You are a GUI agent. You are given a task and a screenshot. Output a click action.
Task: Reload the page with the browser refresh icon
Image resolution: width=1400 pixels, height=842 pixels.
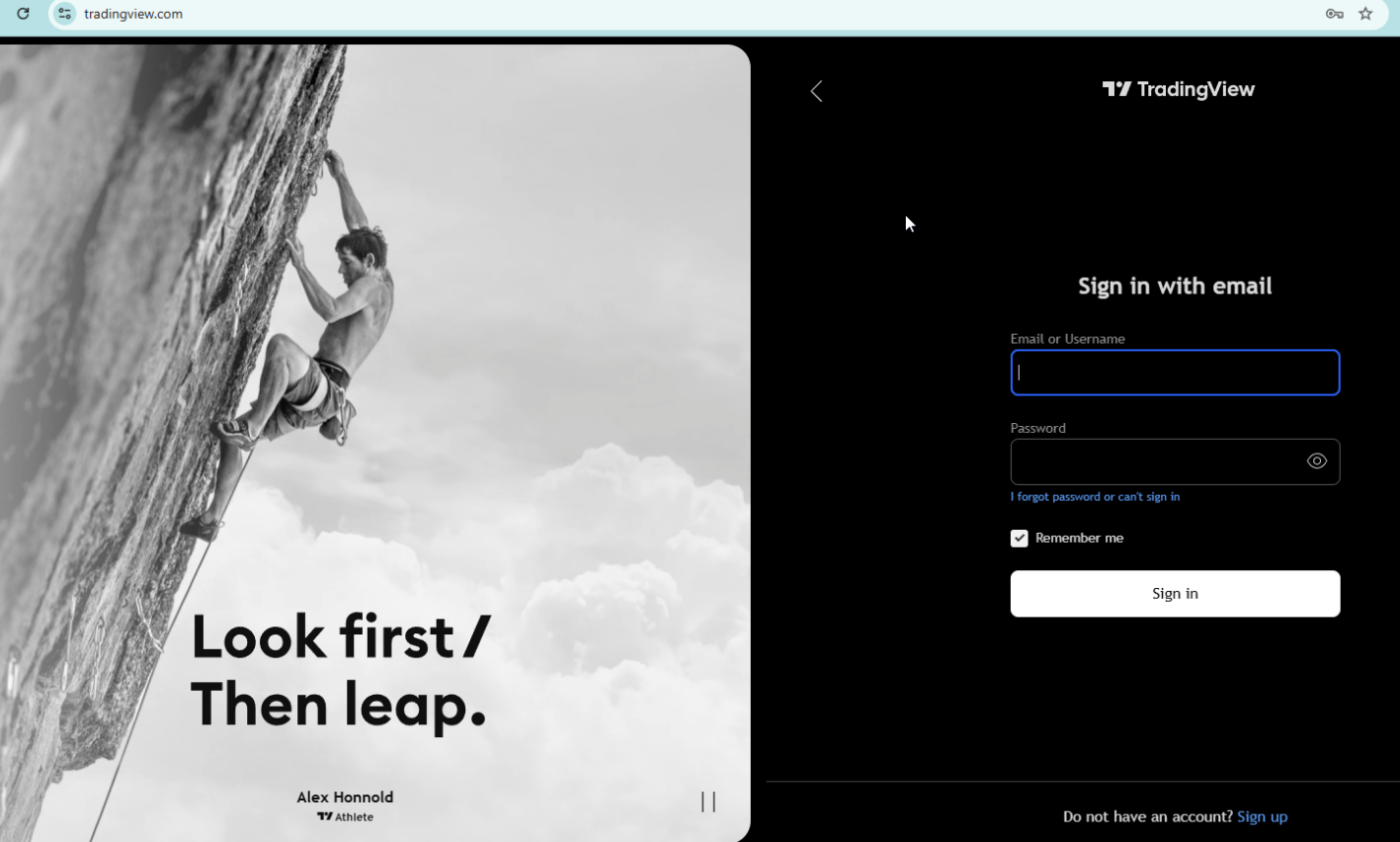(23, 14)
